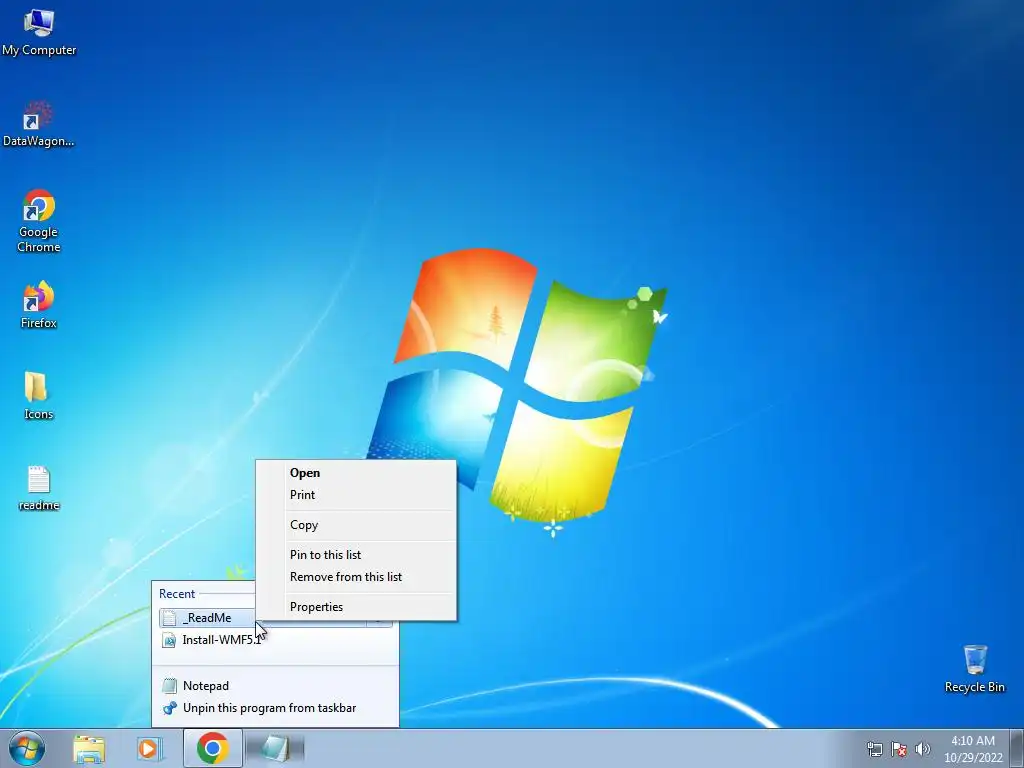Viewport: 1024px width, 768px height.
Task: Select the Google Chrome desktop shortcut
Action: (39, 221)
